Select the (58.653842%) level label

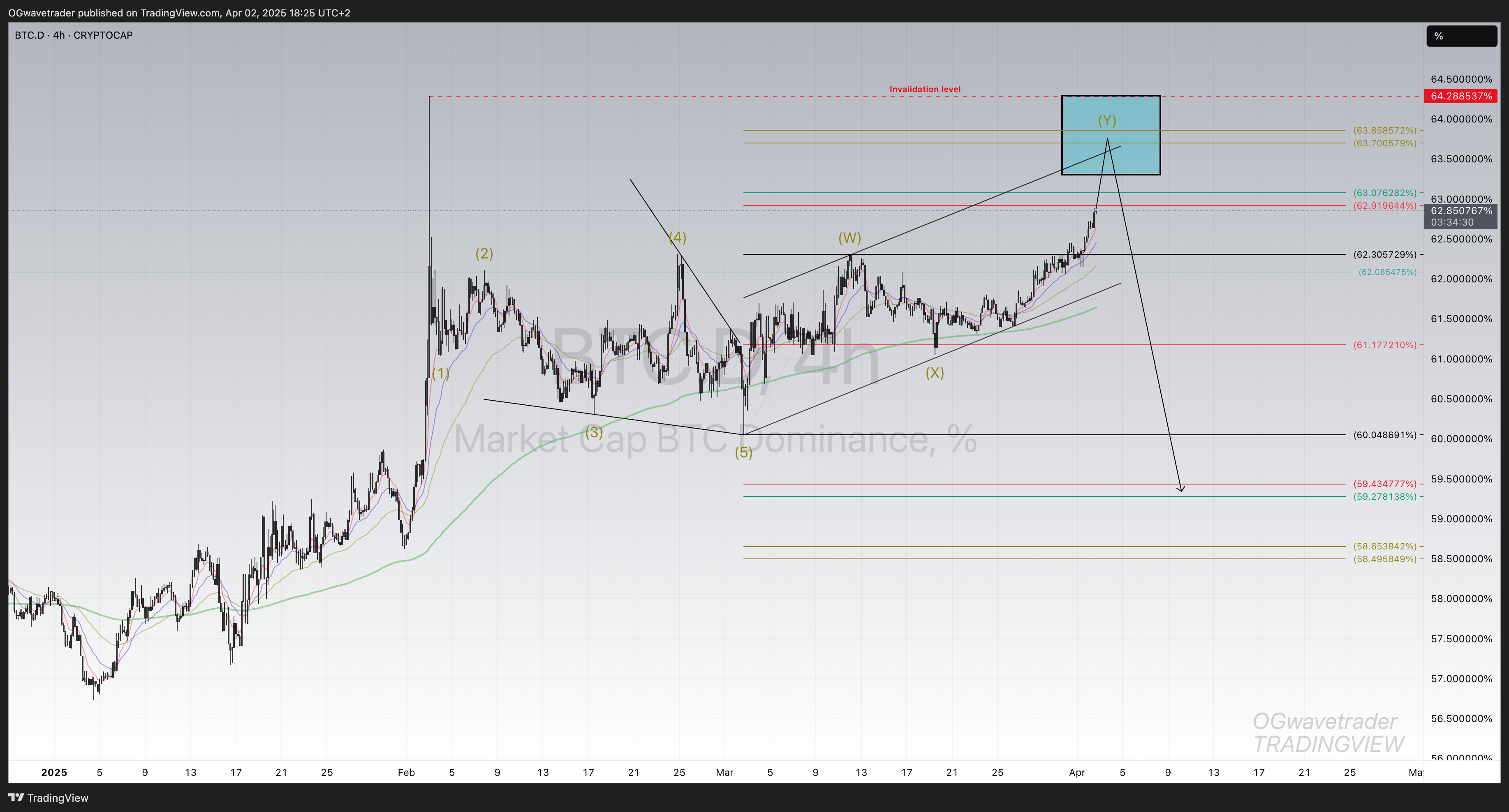tap(1385, 546)
